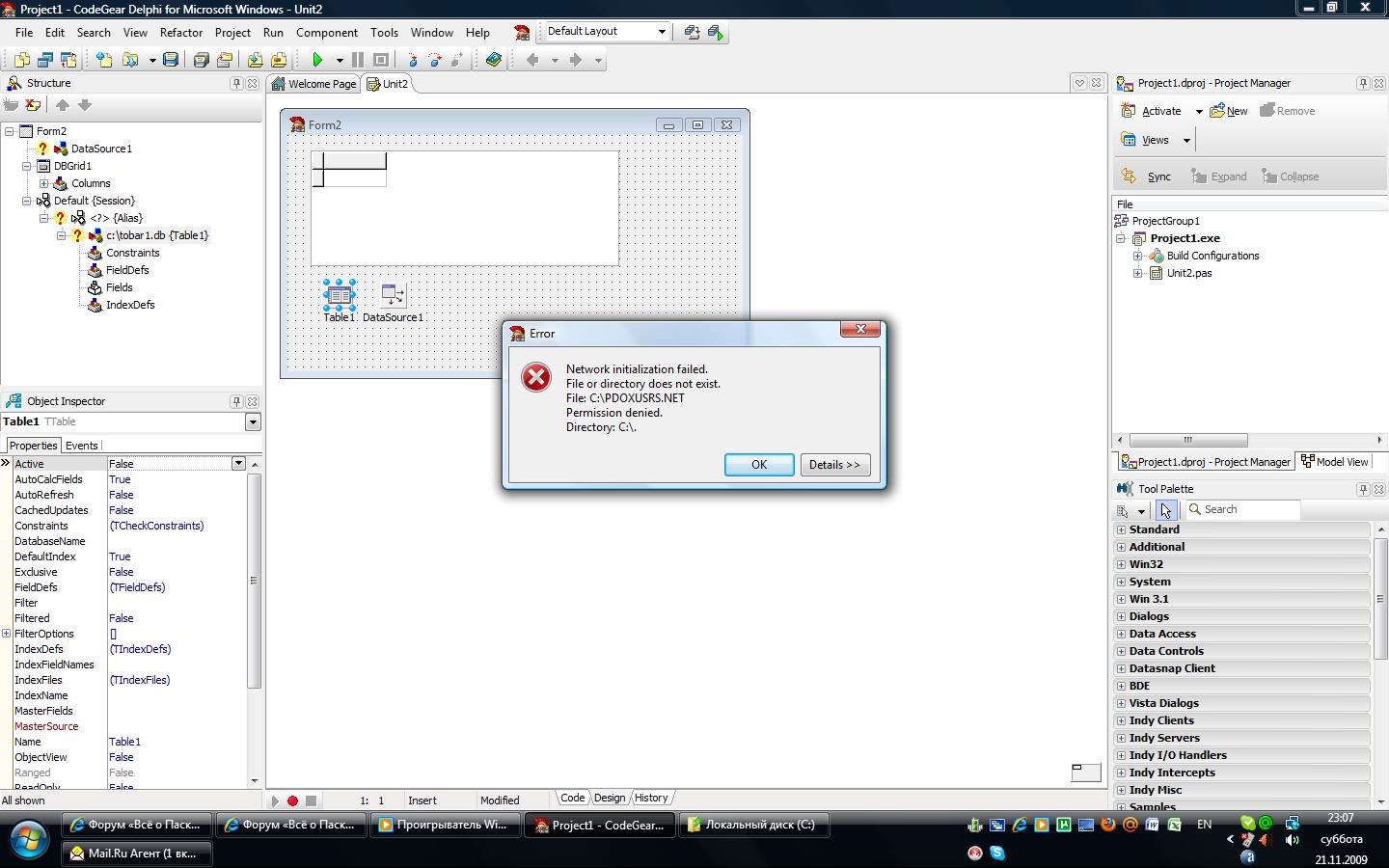Viewport: 1389px width, 868px height.
Task: Switch to the Events tab
Action: tap(81, 446)
